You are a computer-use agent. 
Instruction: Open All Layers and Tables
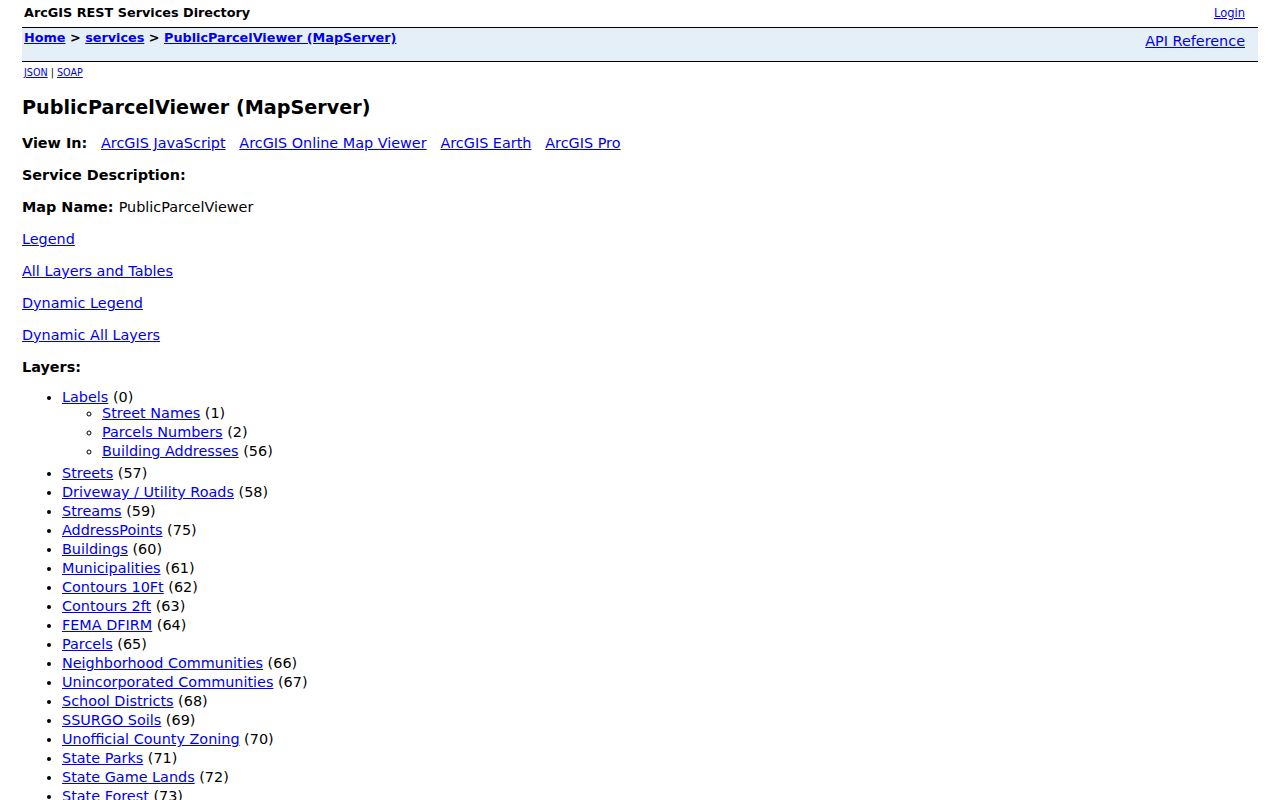[x=97, y=271]
